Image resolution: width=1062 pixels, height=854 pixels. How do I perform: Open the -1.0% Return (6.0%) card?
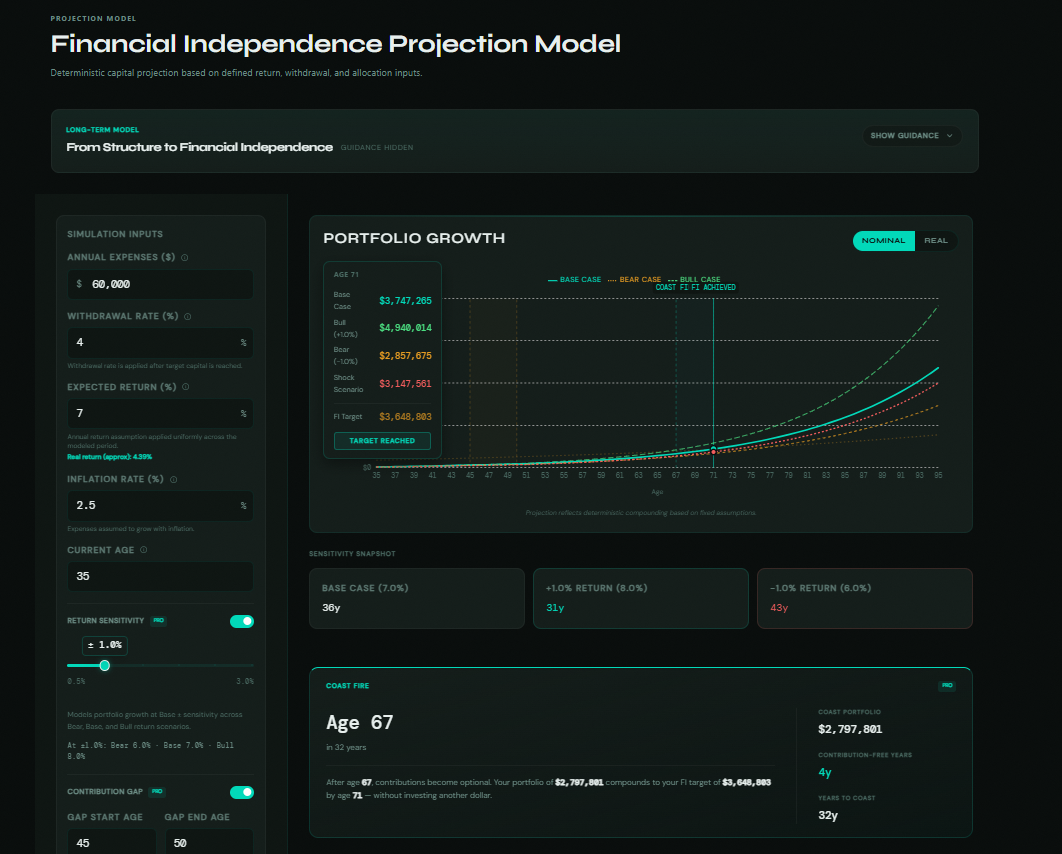(865, 599)
